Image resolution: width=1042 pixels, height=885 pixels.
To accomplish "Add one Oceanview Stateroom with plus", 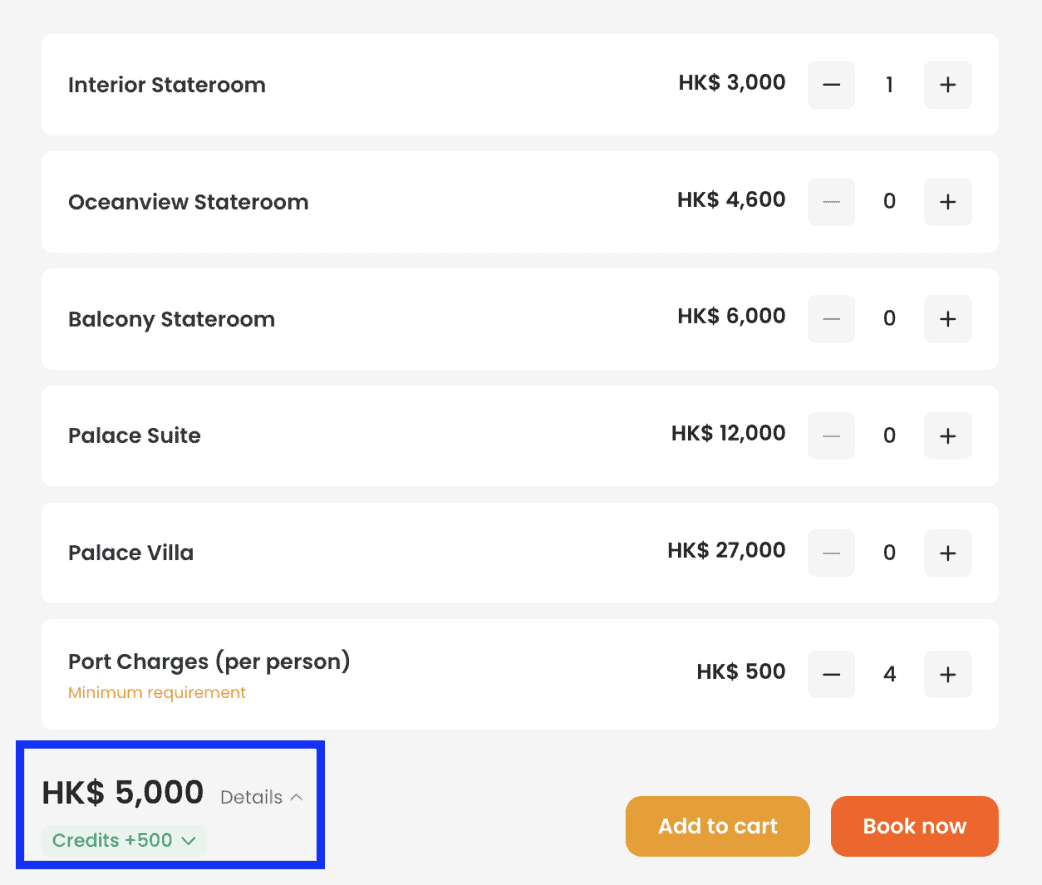I will click(947, 202).
